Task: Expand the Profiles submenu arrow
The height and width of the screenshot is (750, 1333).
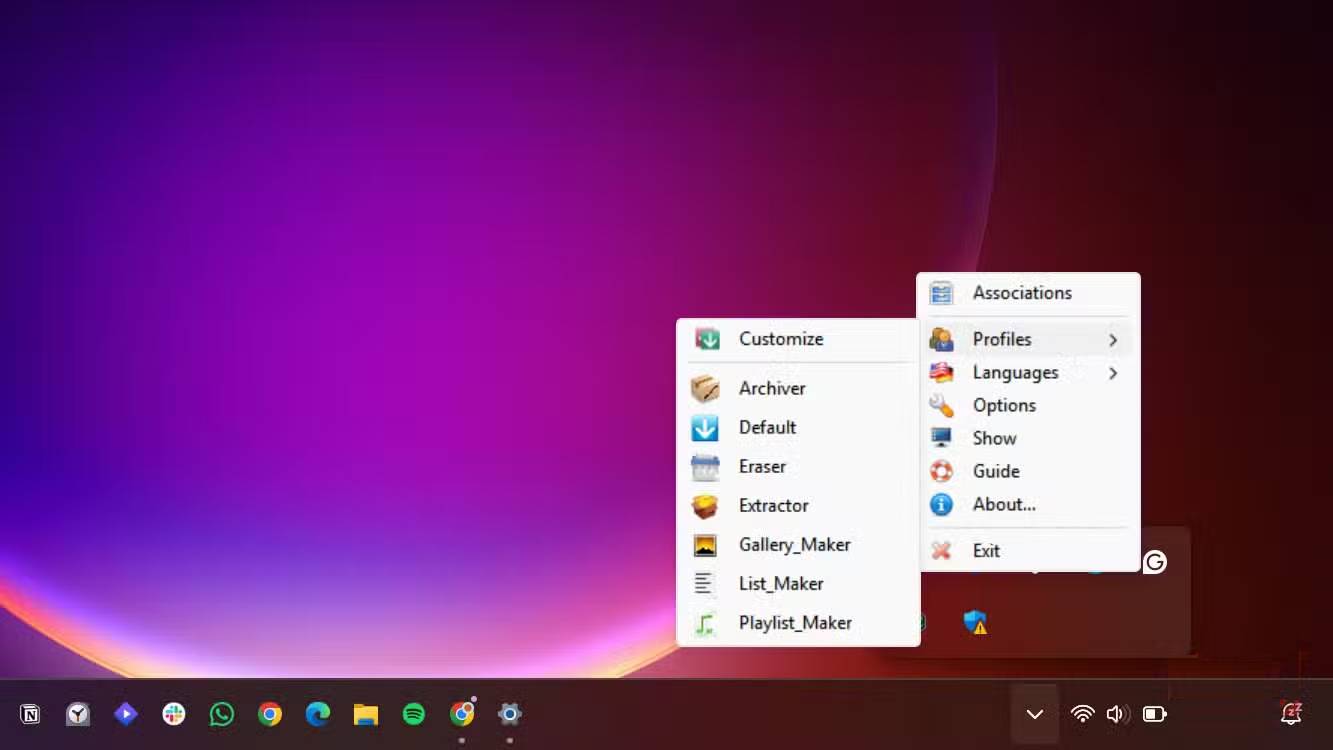Action: [1112, 340]
